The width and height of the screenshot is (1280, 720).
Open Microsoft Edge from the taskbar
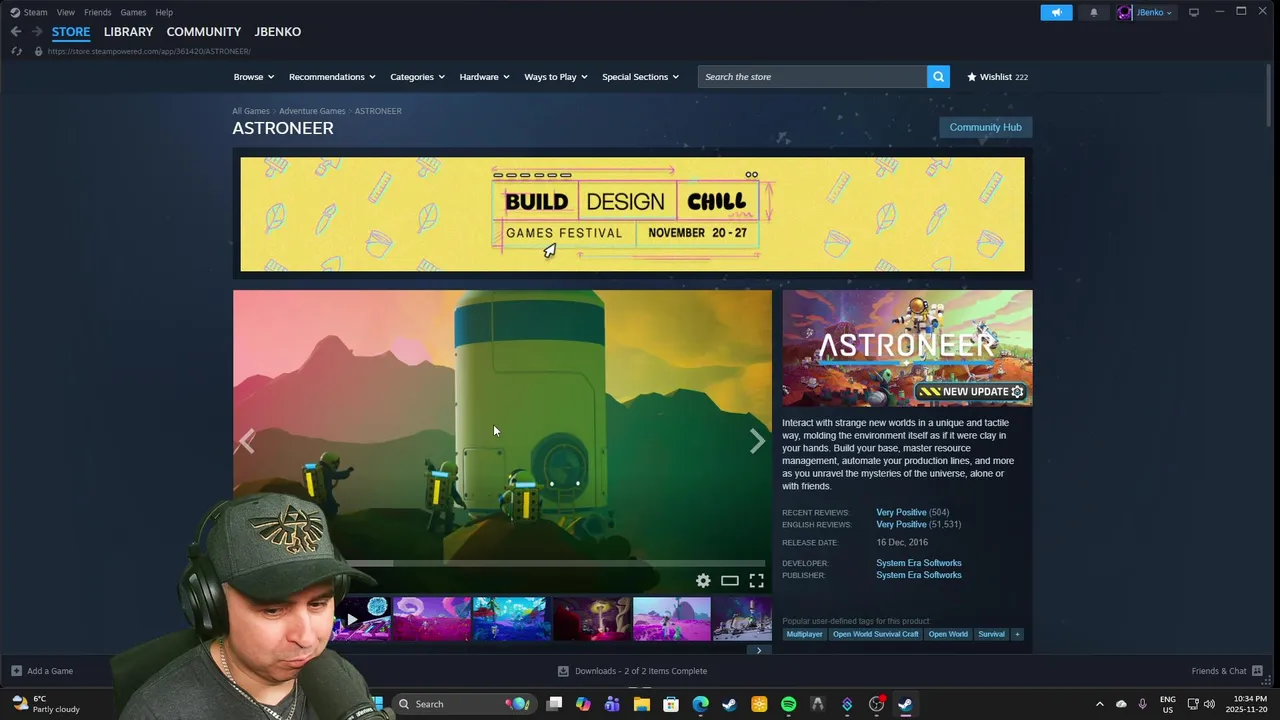pos(700,704)
